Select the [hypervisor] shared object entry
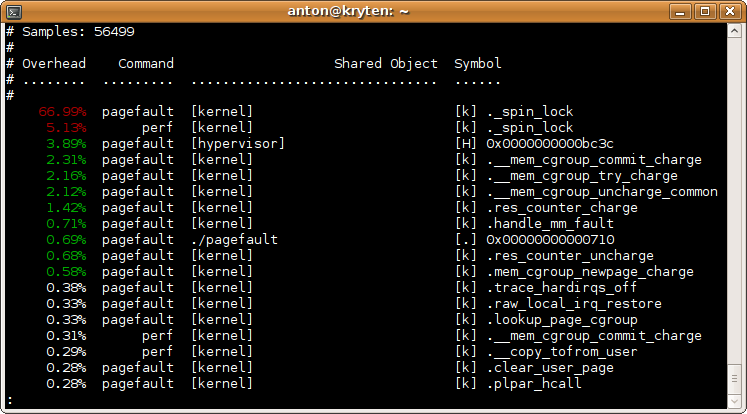The height and width of the screenshot is (414, 747). 238,143
